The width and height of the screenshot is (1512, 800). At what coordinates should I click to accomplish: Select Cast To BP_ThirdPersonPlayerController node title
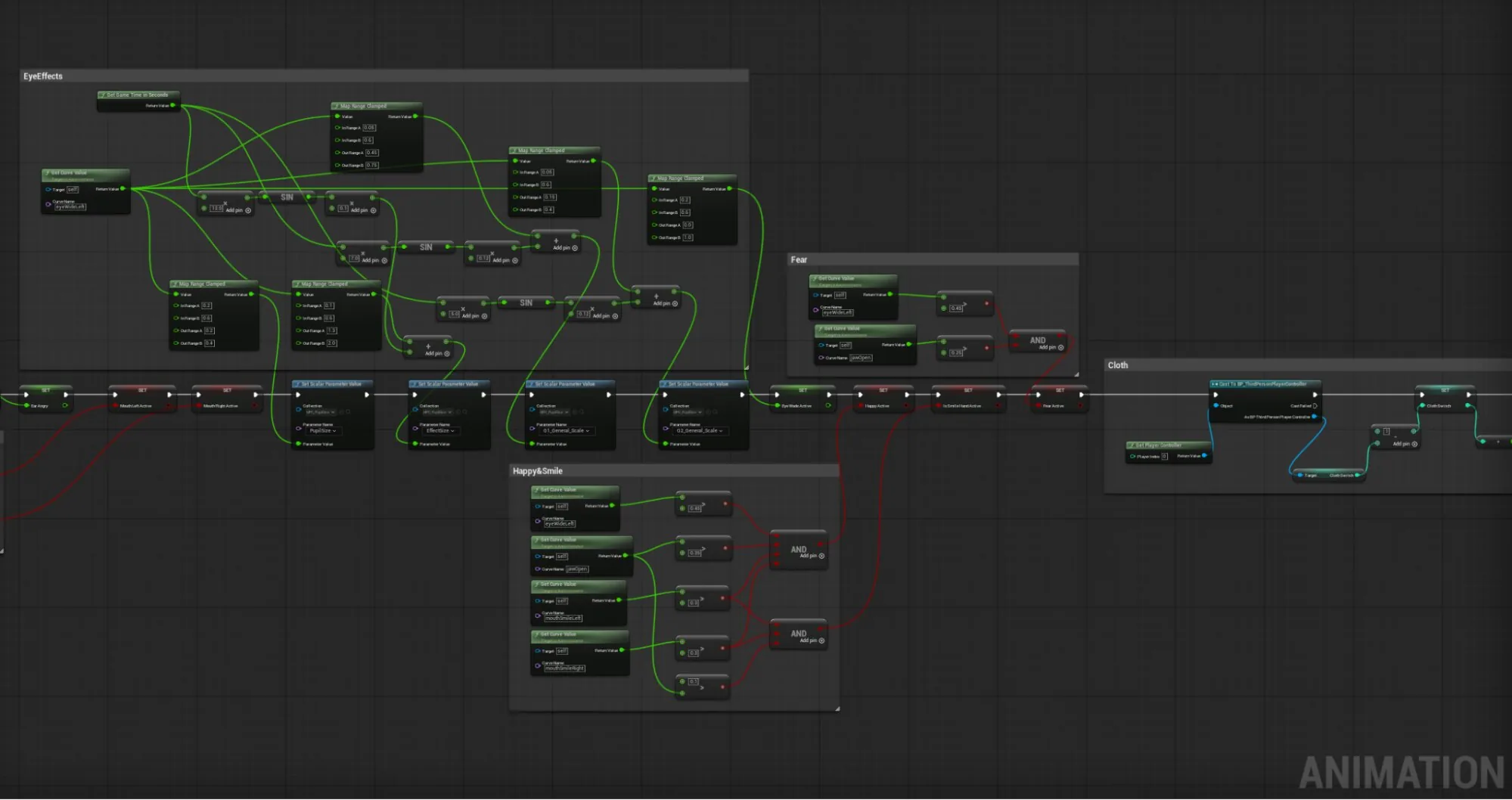coord(1265,384)
